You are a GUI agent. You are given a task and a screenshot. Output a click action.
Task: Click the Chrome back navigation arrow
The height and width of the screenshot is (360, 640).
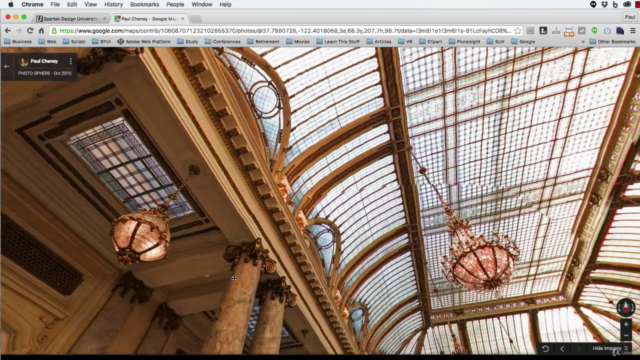[8, 31]
